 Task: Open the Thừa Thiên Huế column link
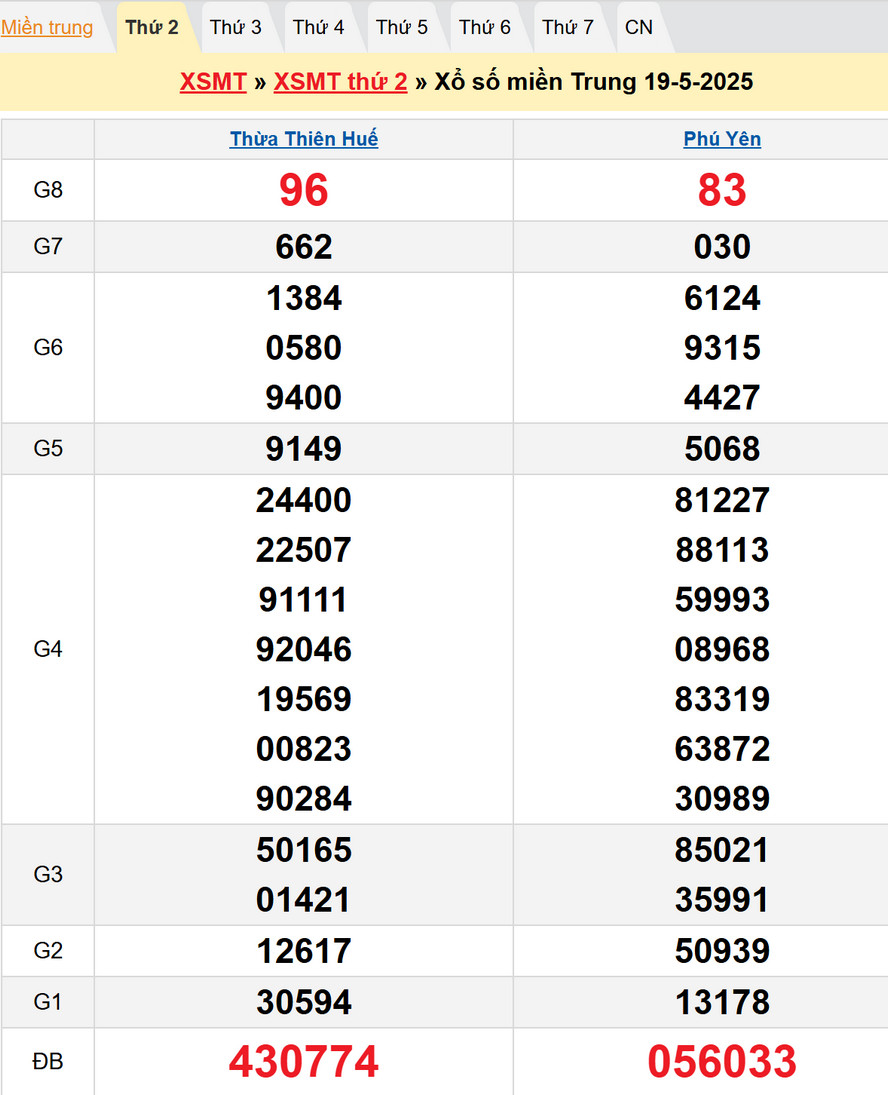pyautogui.click(x=304, y=140)
